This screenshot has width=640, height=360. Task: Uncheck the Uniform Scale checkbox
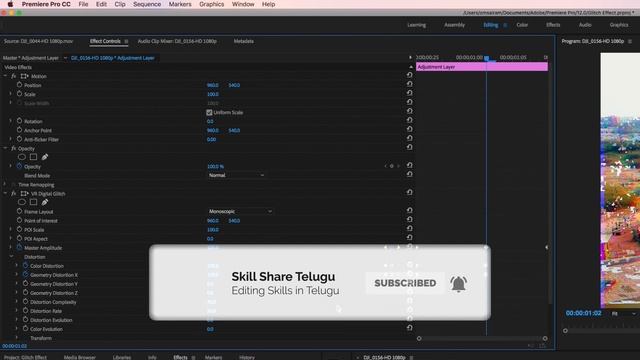[209, 112]
